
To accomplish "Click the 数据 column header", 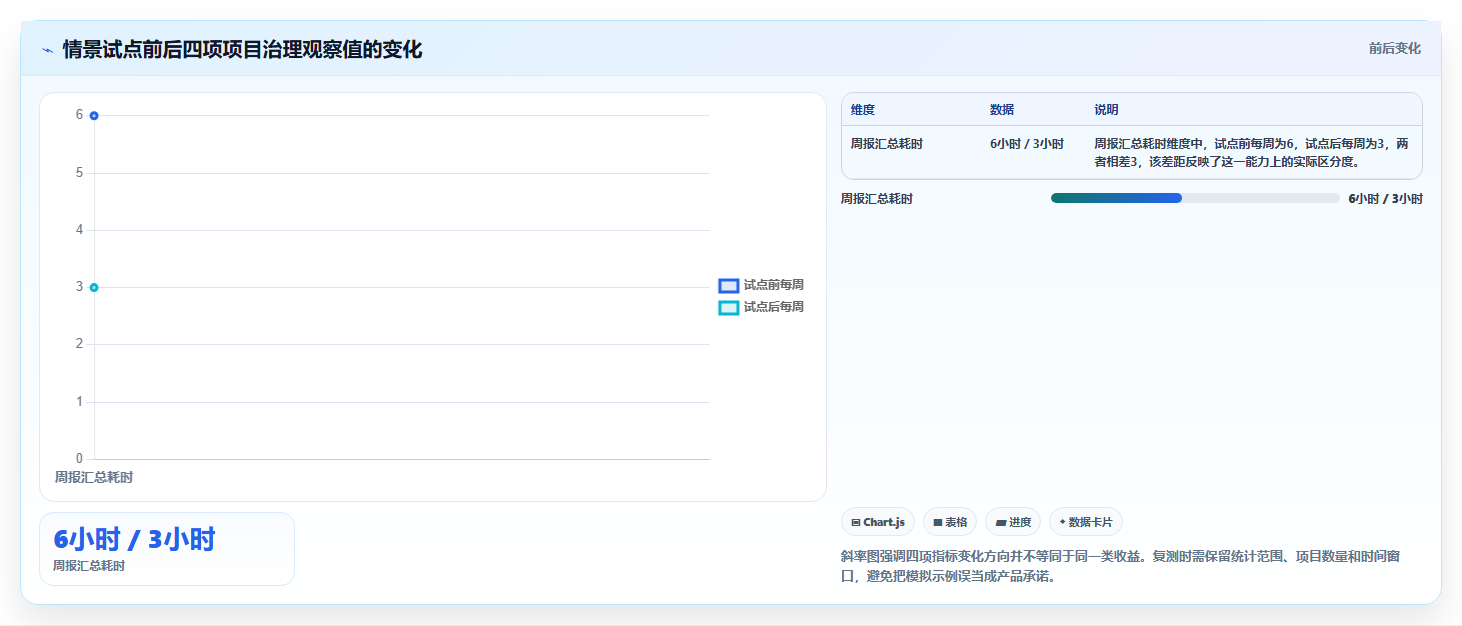I will pos(1002,110).
